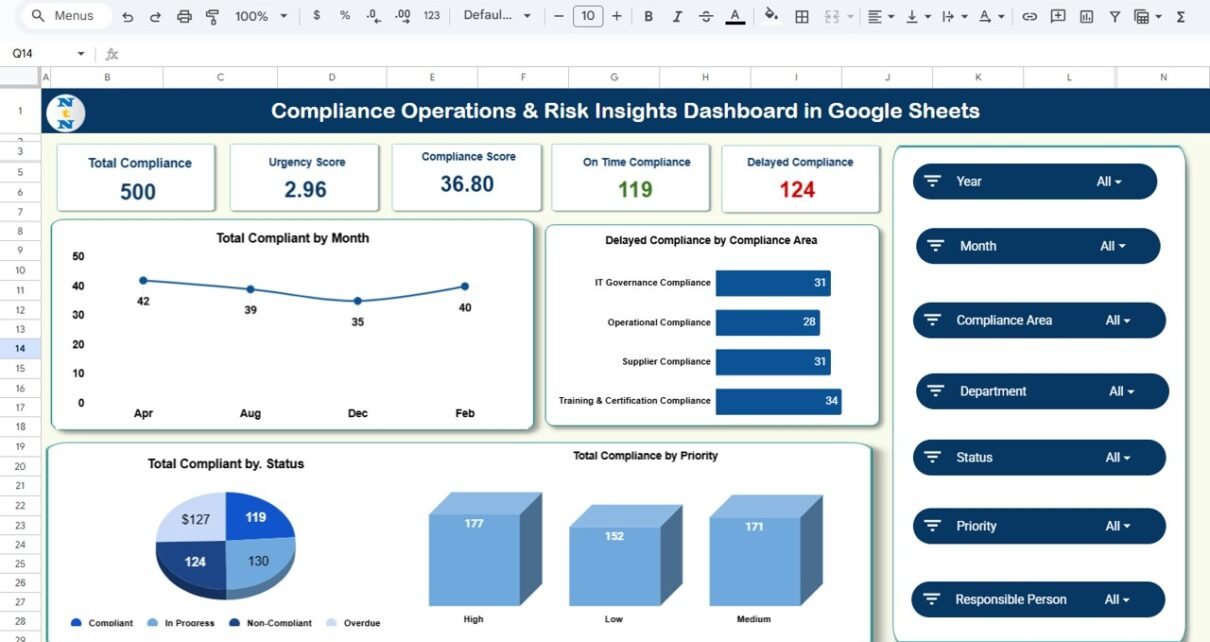Screen dimensions: 1210x642
Task: Click the Format as currency button
Action: point(317,17)
